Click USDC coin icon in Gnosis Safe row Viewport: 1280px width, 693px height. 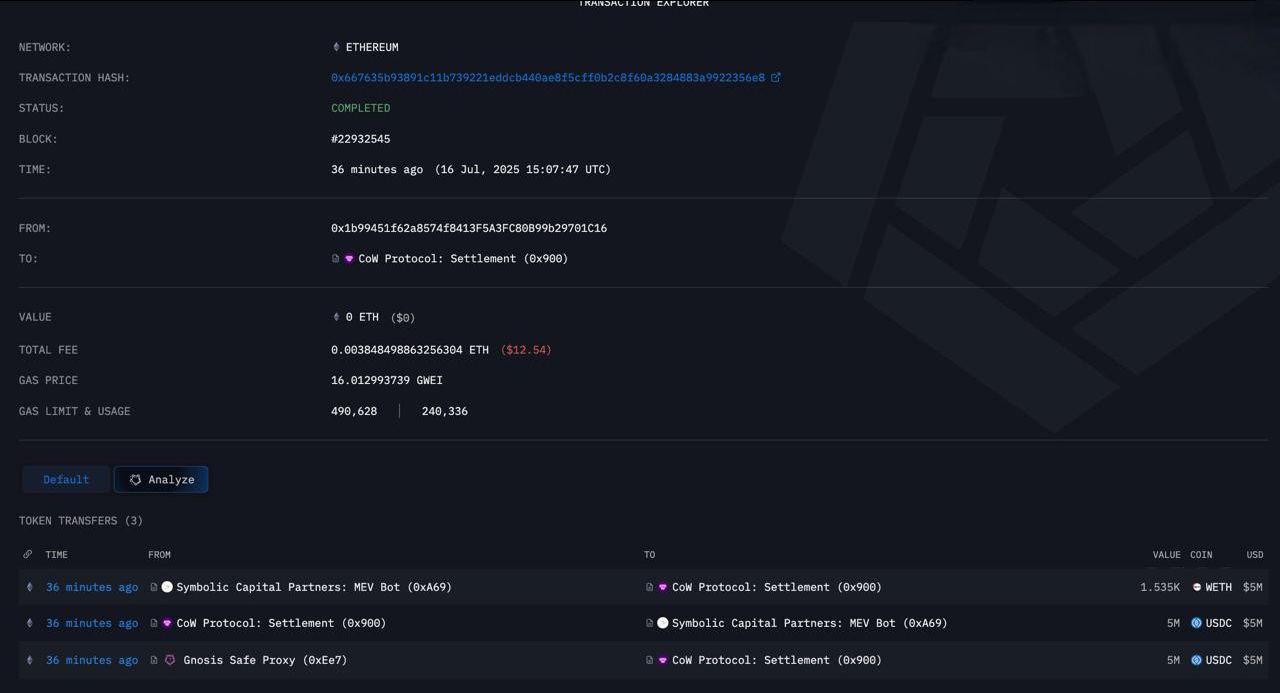coord(1197,661)
